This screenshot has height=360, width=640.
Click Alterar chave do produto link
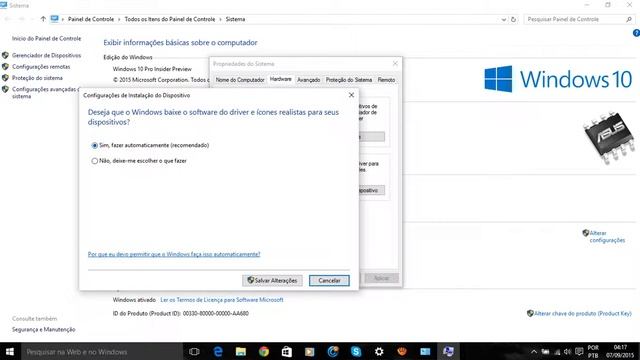pyautogui.click(x=582, y=313)
